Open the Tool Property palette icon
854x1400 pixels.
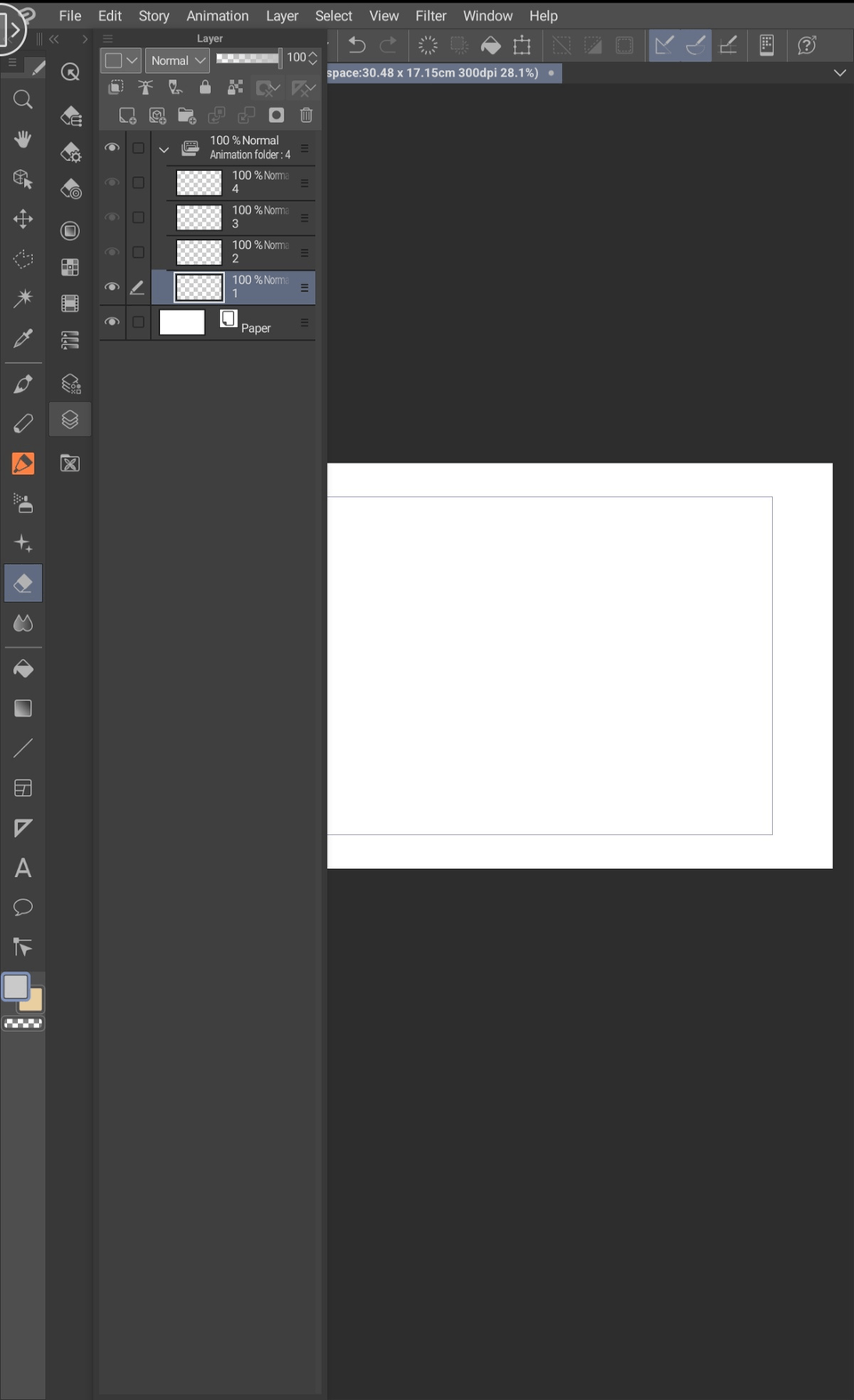(x=70, y=152)
